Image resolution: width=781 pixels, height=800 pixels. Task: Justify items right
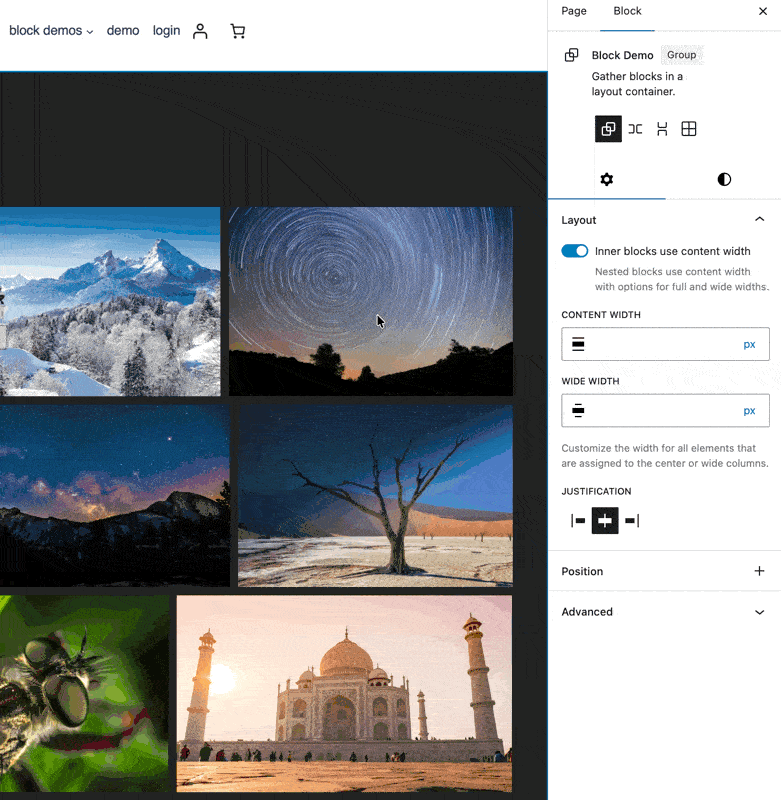coord(631,521)
